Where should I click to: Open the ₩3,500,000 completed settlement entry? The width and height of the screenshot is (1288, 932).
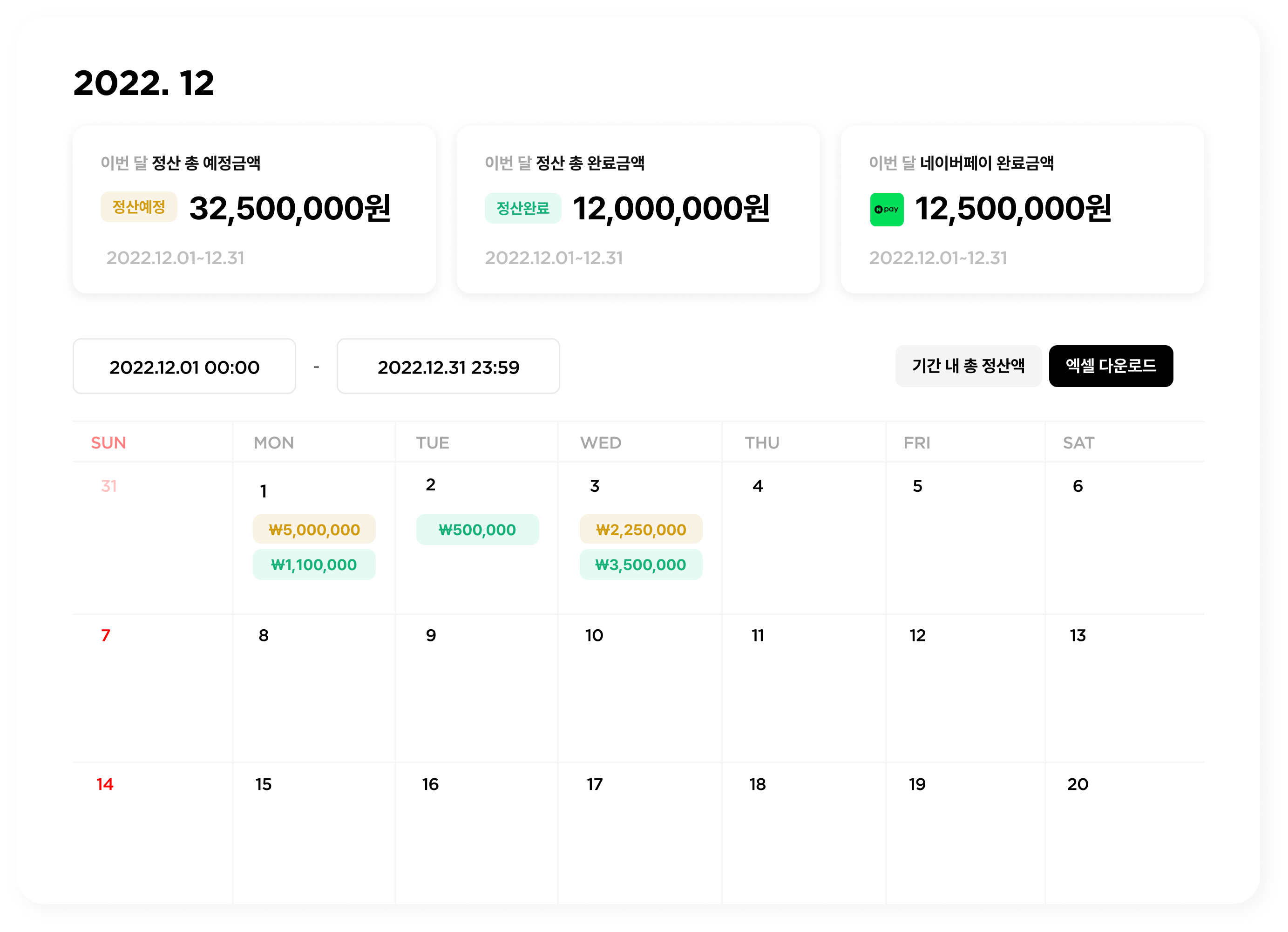[641, 565]
